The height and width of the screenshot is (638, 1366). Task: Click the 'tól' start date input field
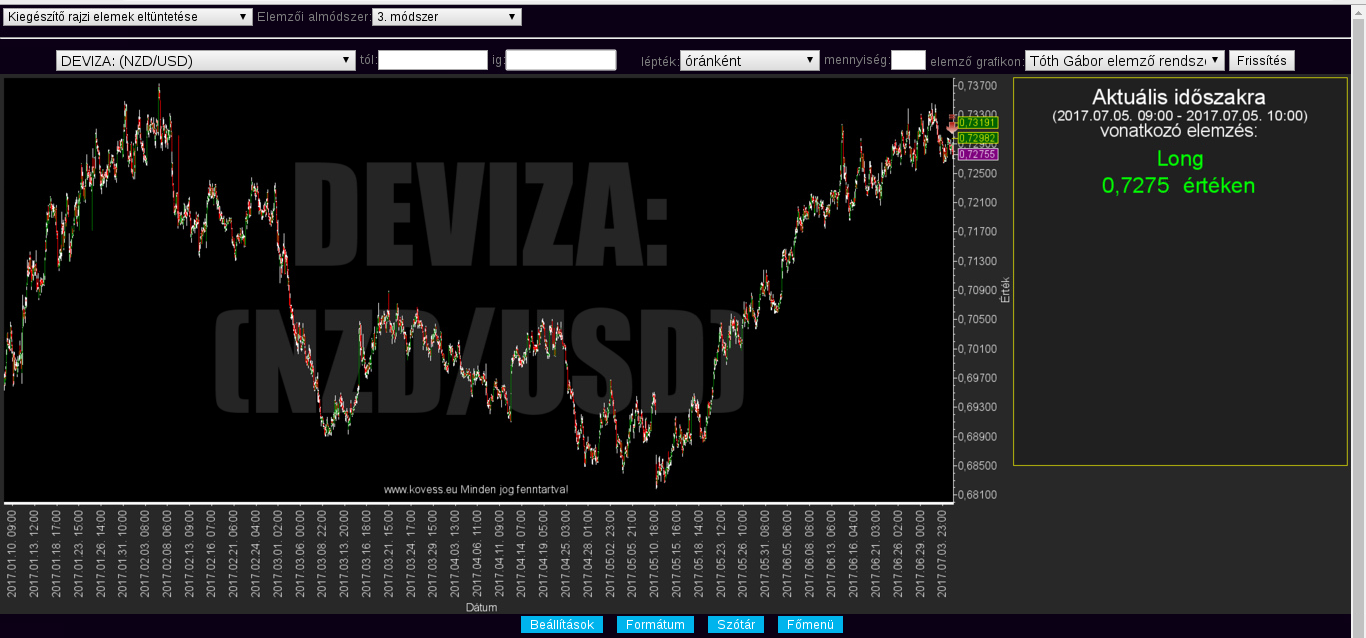(x=433, y=61)
